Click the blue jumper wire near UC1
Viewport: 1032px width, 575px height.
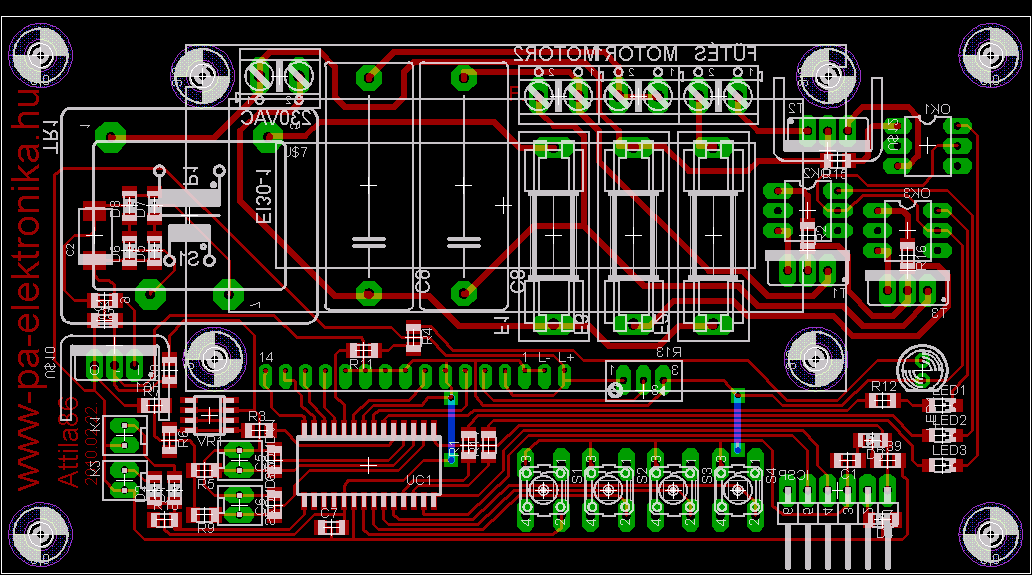[x=452, y=428]
